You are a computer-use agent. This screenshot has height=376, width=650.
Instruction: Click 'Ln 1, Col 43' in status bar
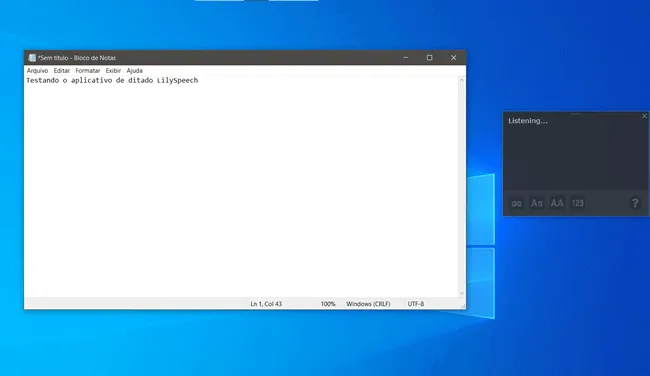click(x=266, y=304)
